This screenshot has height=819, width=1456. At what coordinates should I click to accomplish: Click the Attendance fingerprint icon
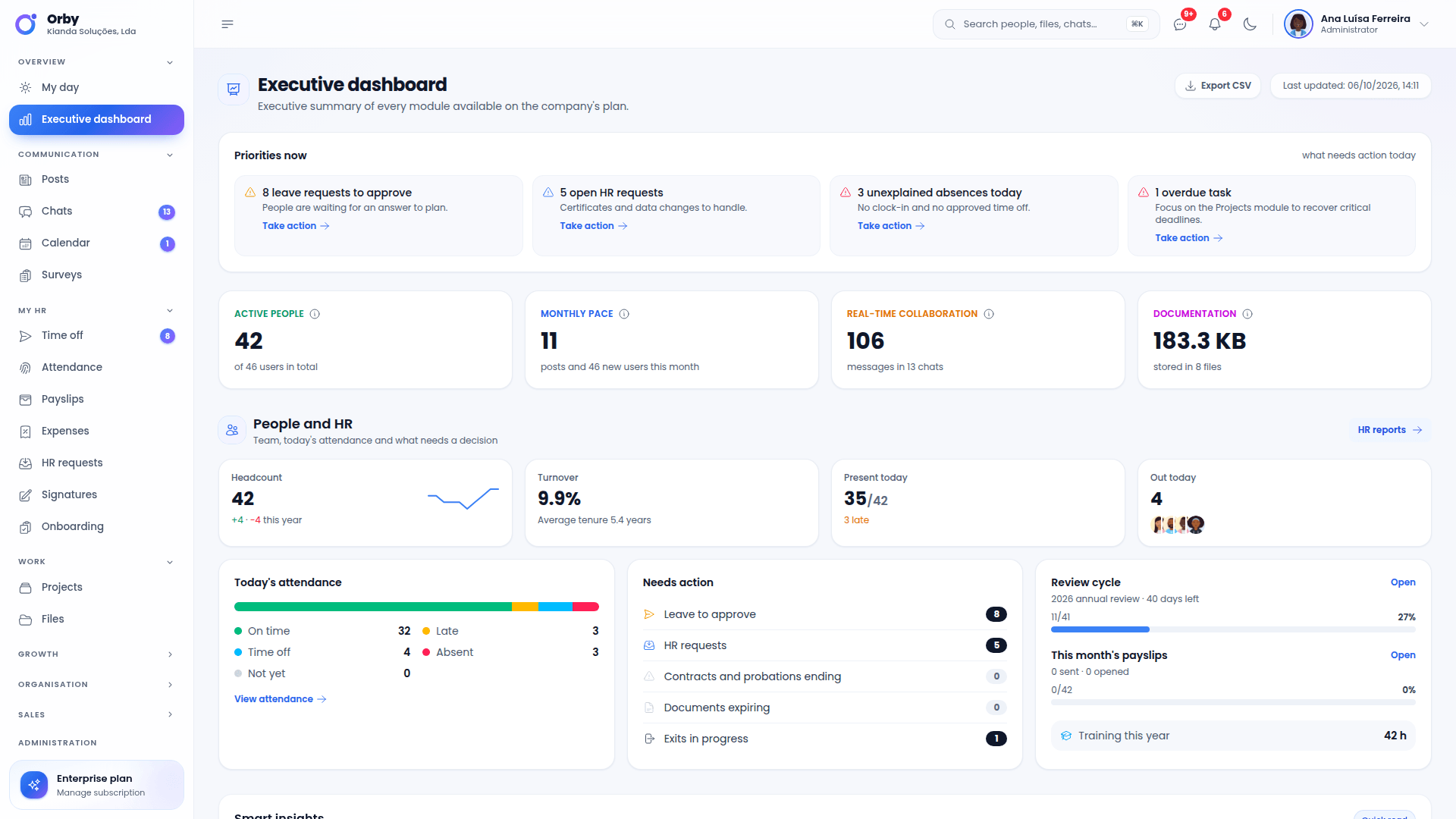tap(26, 368)
